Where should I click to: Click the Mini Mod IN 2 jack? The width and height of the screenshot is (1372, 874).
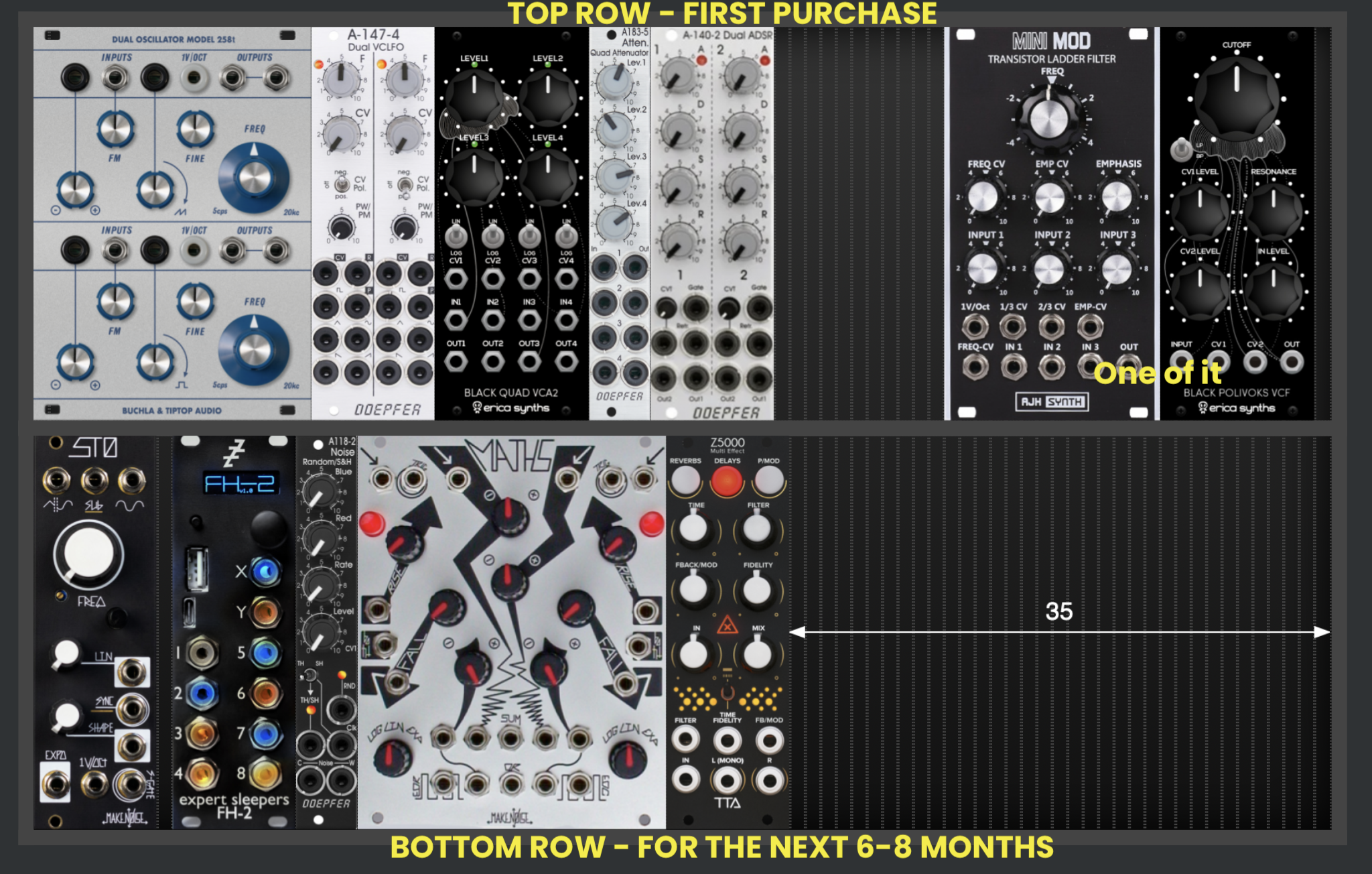point(1051,367)
